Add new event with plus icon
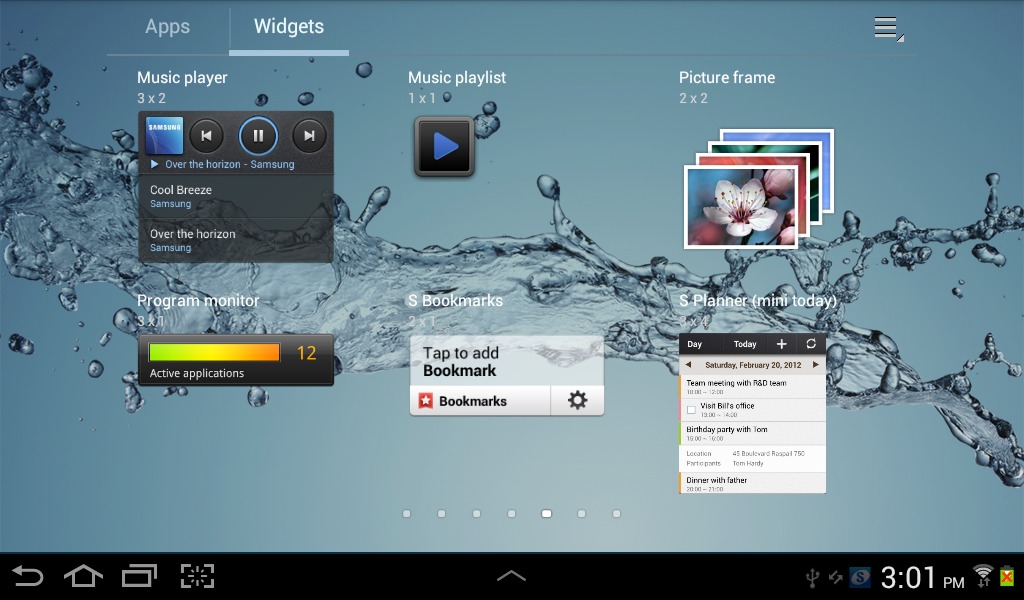 781,344
